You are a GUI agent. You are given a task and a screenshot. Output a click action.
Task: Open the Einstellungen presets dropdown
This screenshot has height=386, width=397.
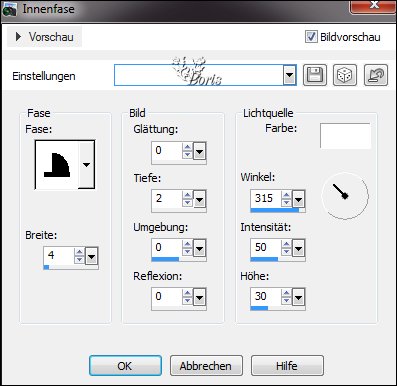click(290, 75)
